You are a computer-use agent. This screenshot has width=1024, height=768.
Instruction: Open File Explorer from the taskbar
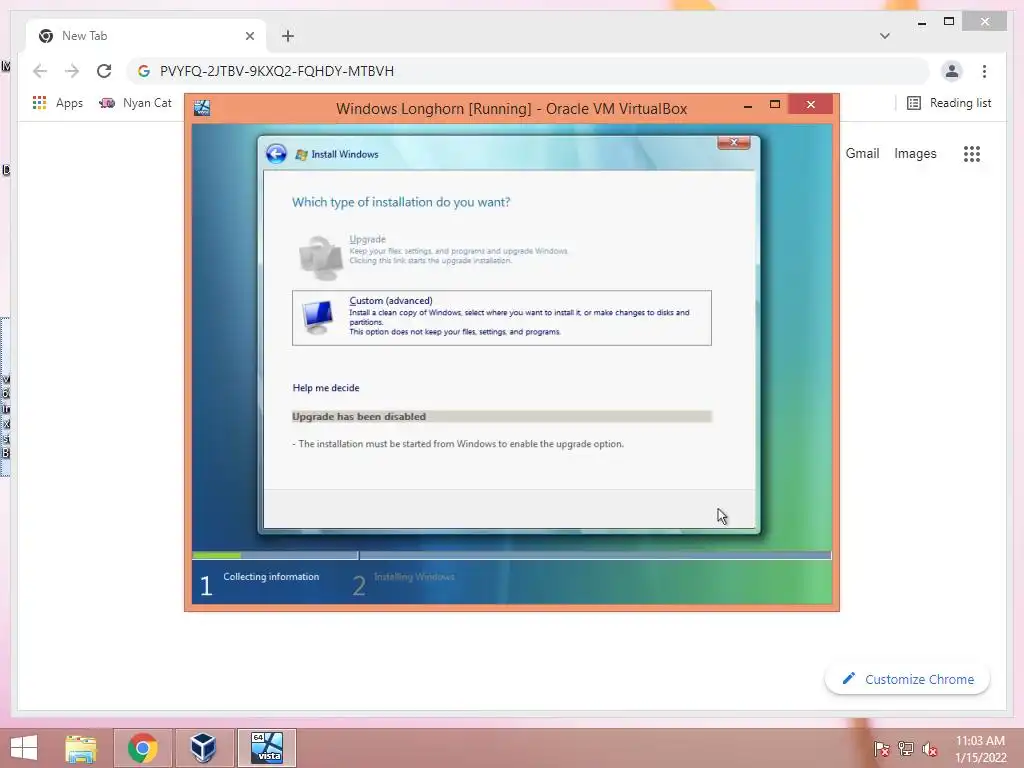81,748
